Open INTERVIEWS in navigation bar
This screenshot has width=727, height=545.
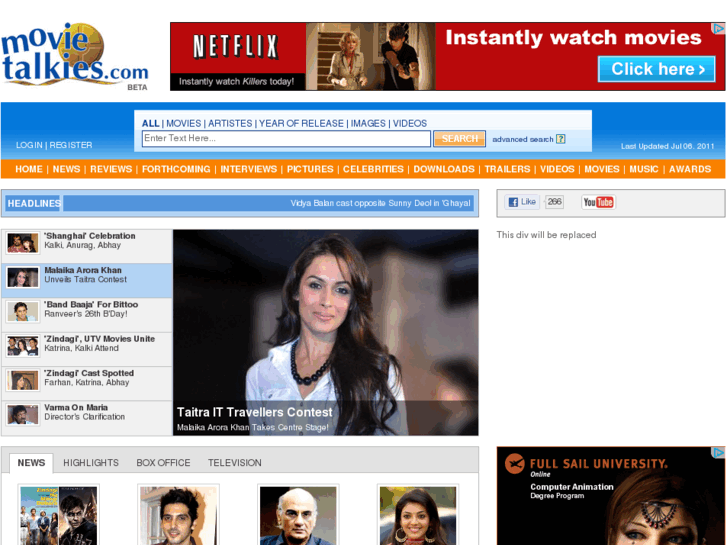point(249,169)
